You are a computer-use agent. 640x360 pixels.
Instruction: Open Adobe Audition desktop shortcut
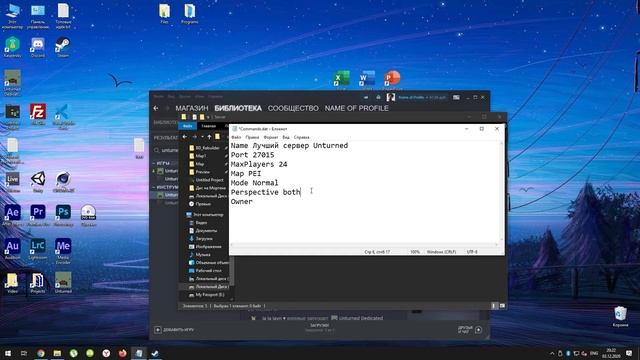(12, 249)
